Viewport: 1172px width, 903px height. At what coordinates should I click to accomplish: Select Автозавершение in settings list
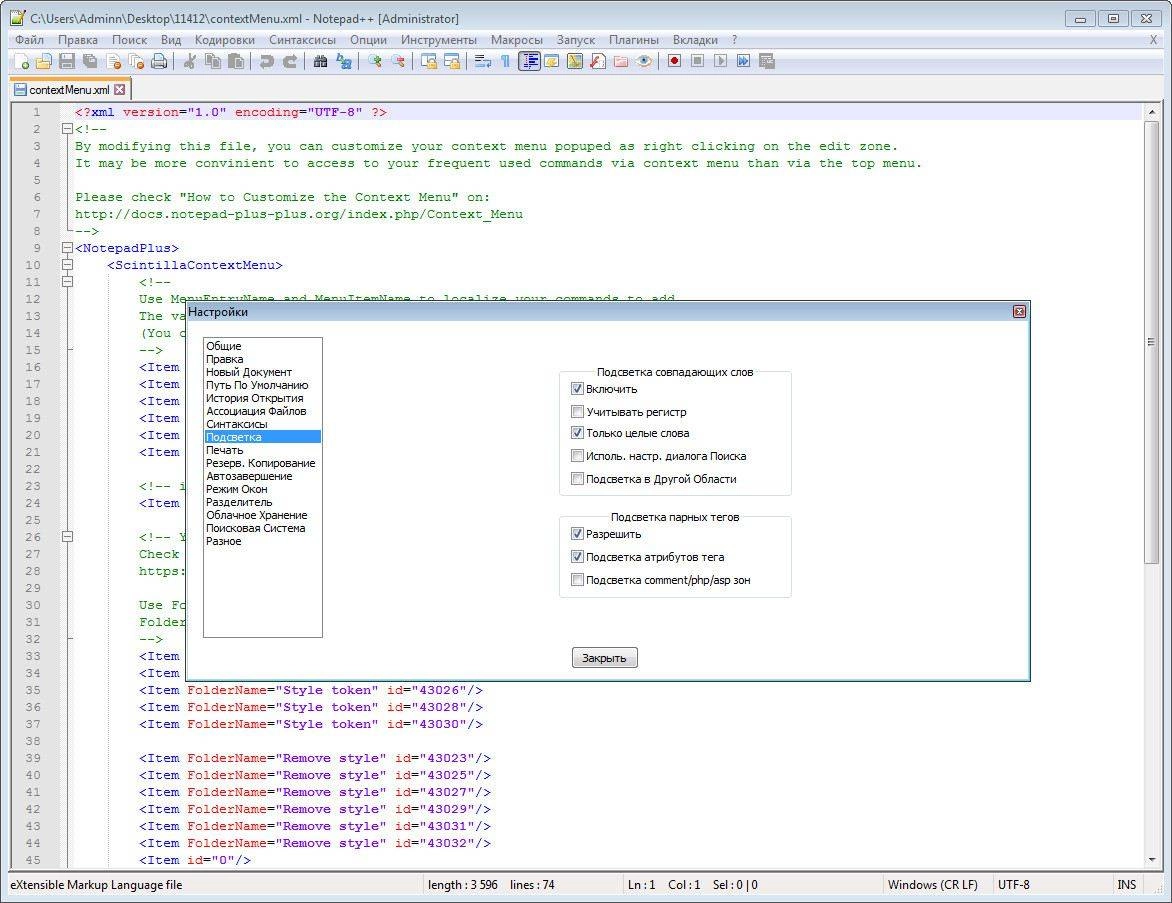pyautogui.click(x=262, y=476)
